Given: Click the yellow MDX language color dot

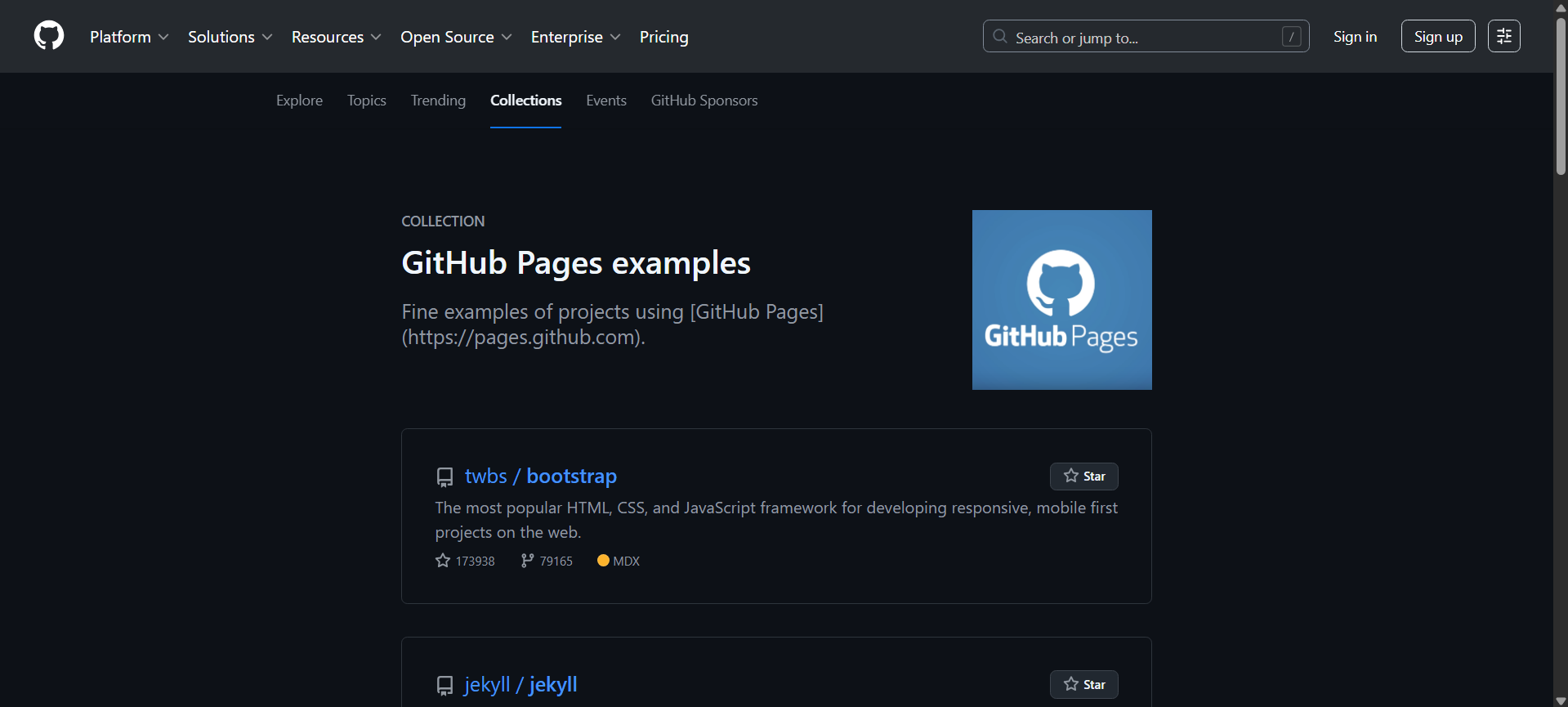Looking at the screenshot, I should click(603, 561).
